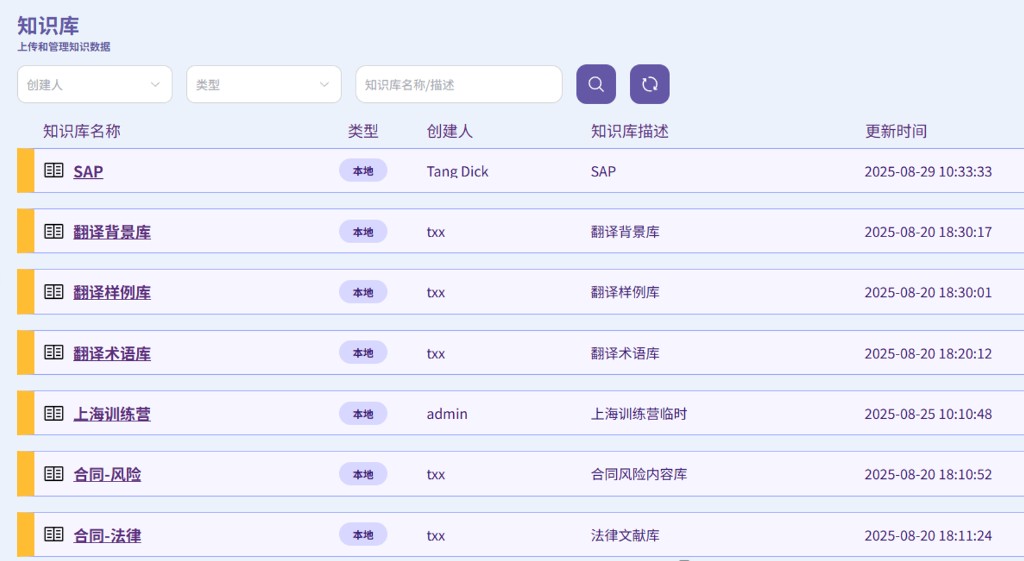Screen dimensions: 1024x561
Task: Click the book icon beside 合同-法律
Action: [53, 535]
